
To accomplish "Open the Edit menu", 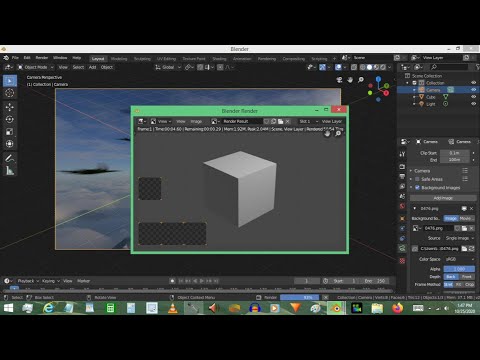I will [27, 58].
